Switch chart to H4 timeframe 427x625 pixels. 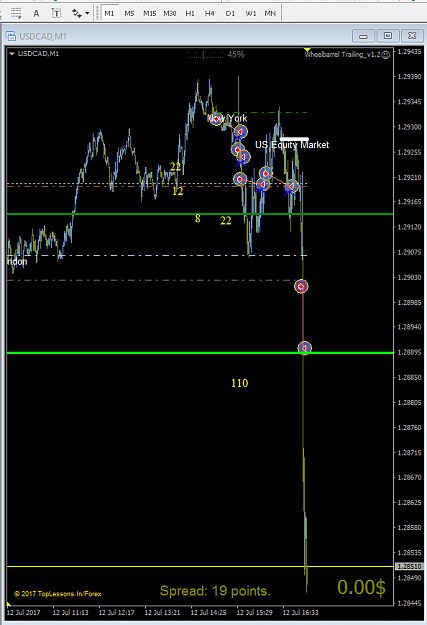point(210,13)
